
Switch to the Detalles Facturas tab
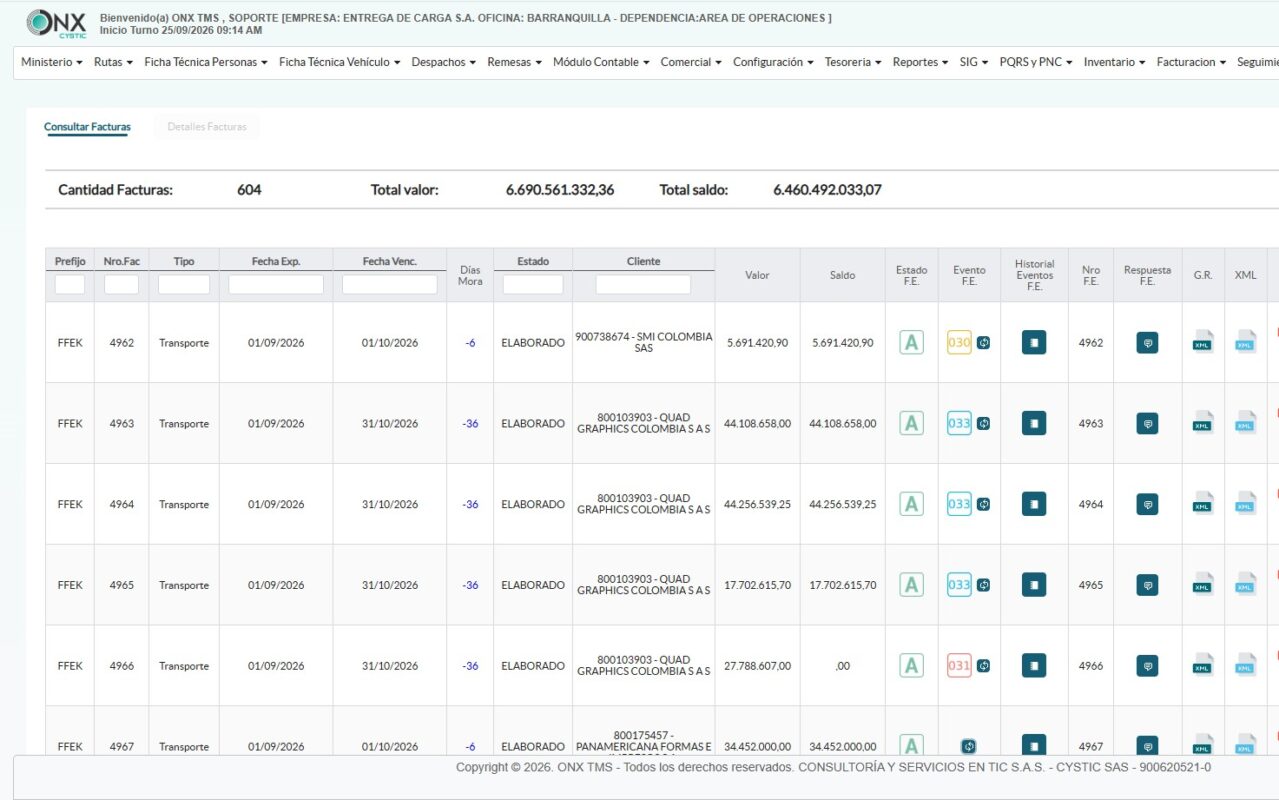click(207, 127)
